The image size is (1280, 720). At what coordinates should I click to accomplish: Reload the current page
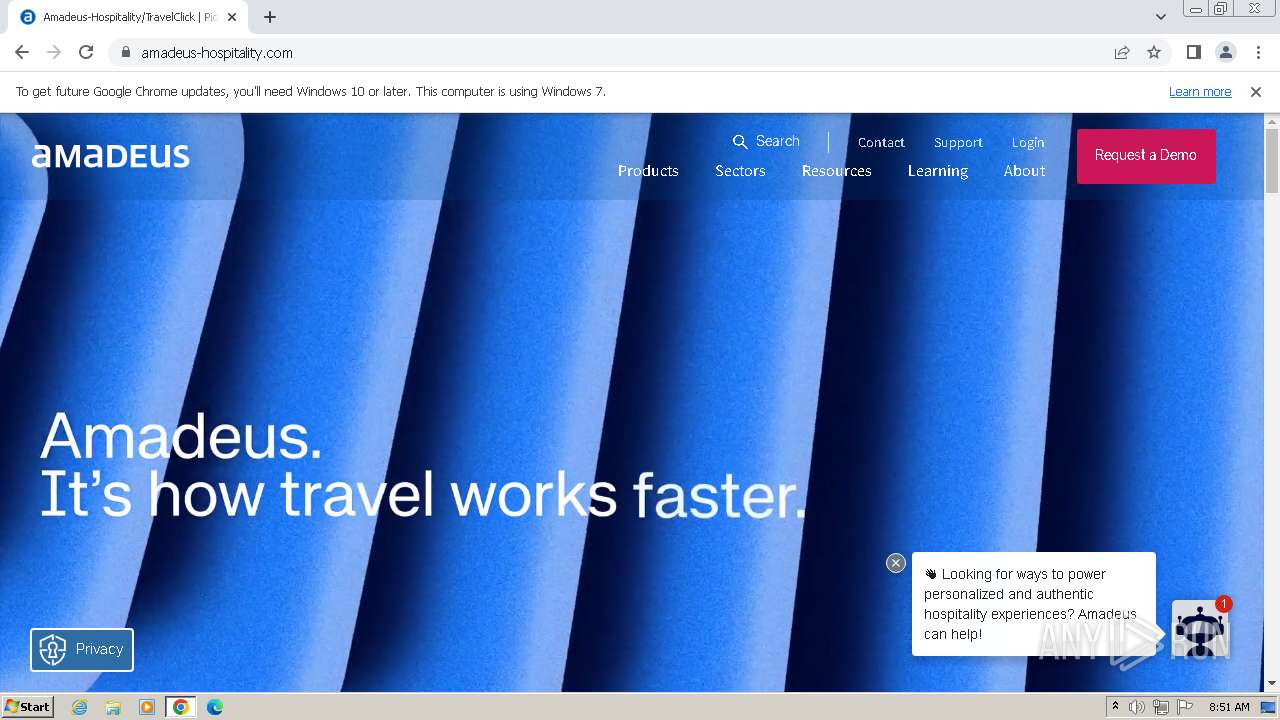(86, 52)
